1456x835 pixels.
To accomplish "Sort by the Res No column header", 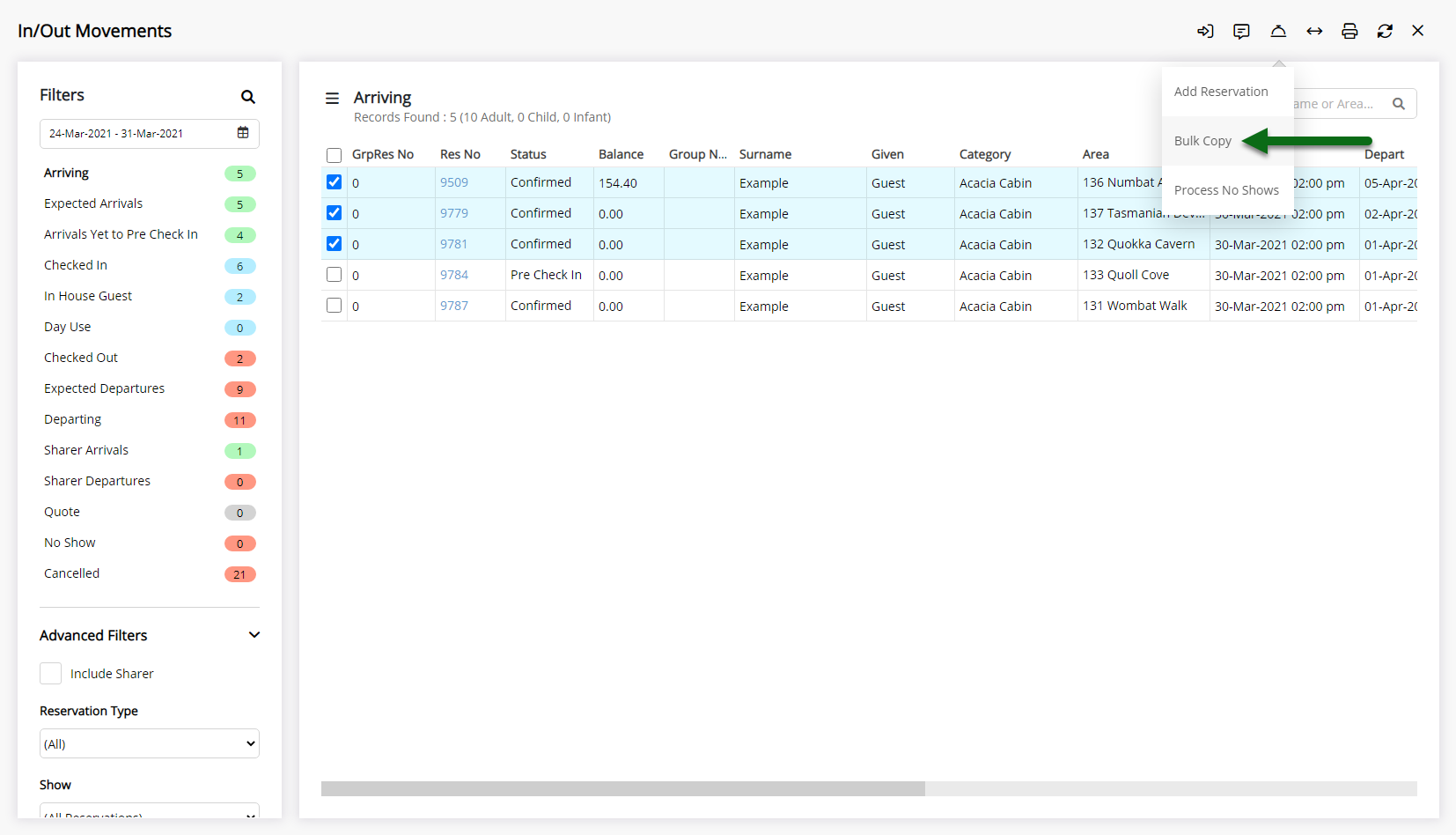I will click(460, 154).
